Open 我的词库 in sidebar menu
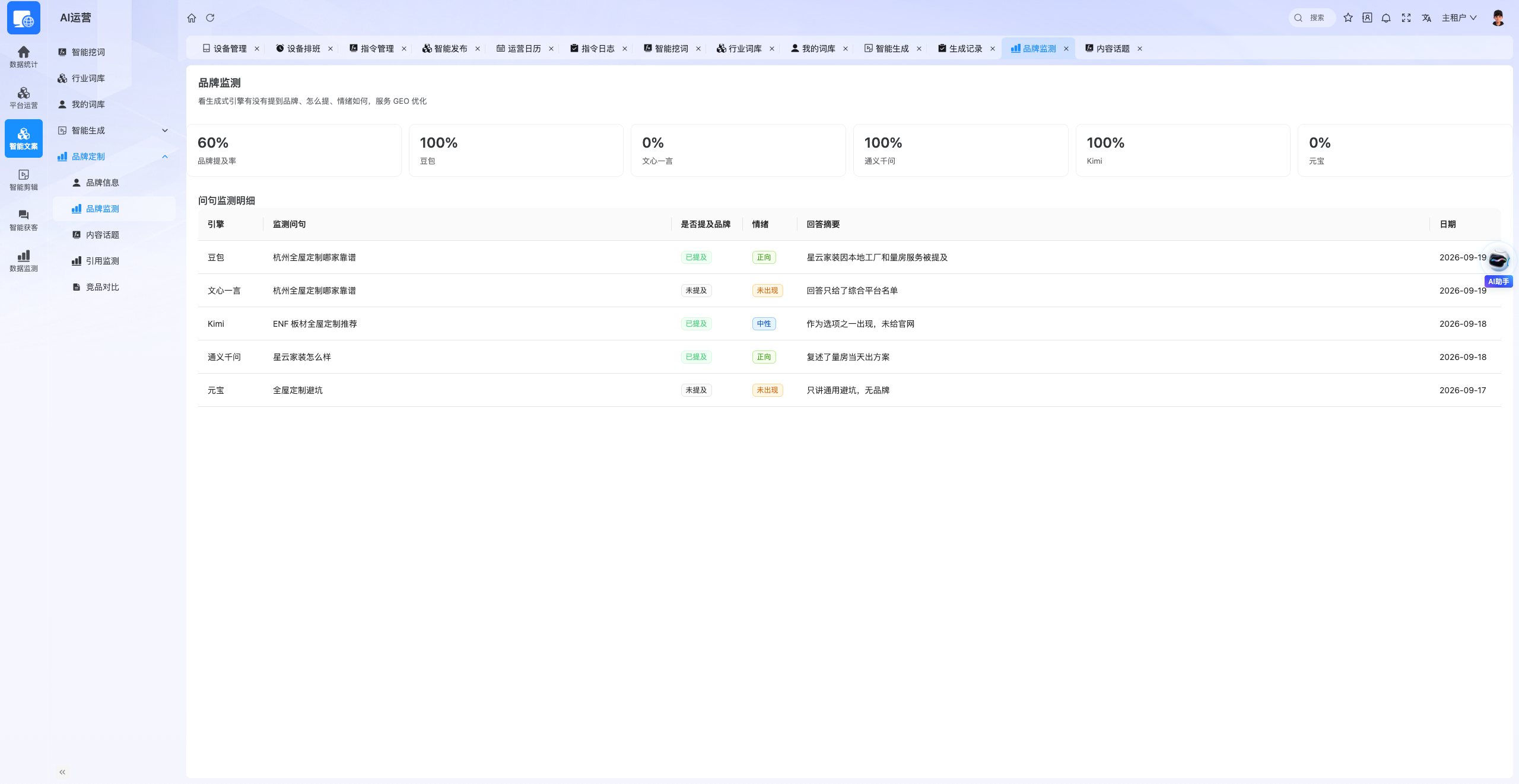The image size is (1519, 784). (x=113, y=104)
